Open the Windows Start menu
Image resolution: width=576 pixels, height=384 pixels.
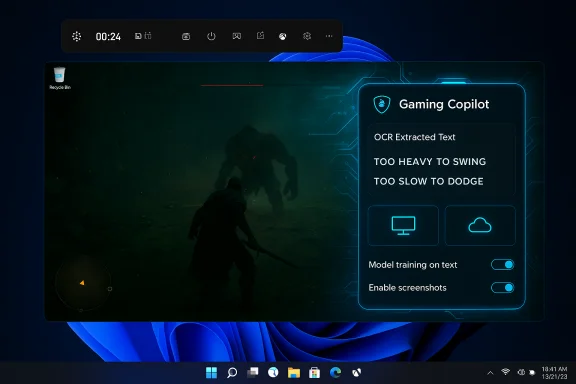pos(211,373)
